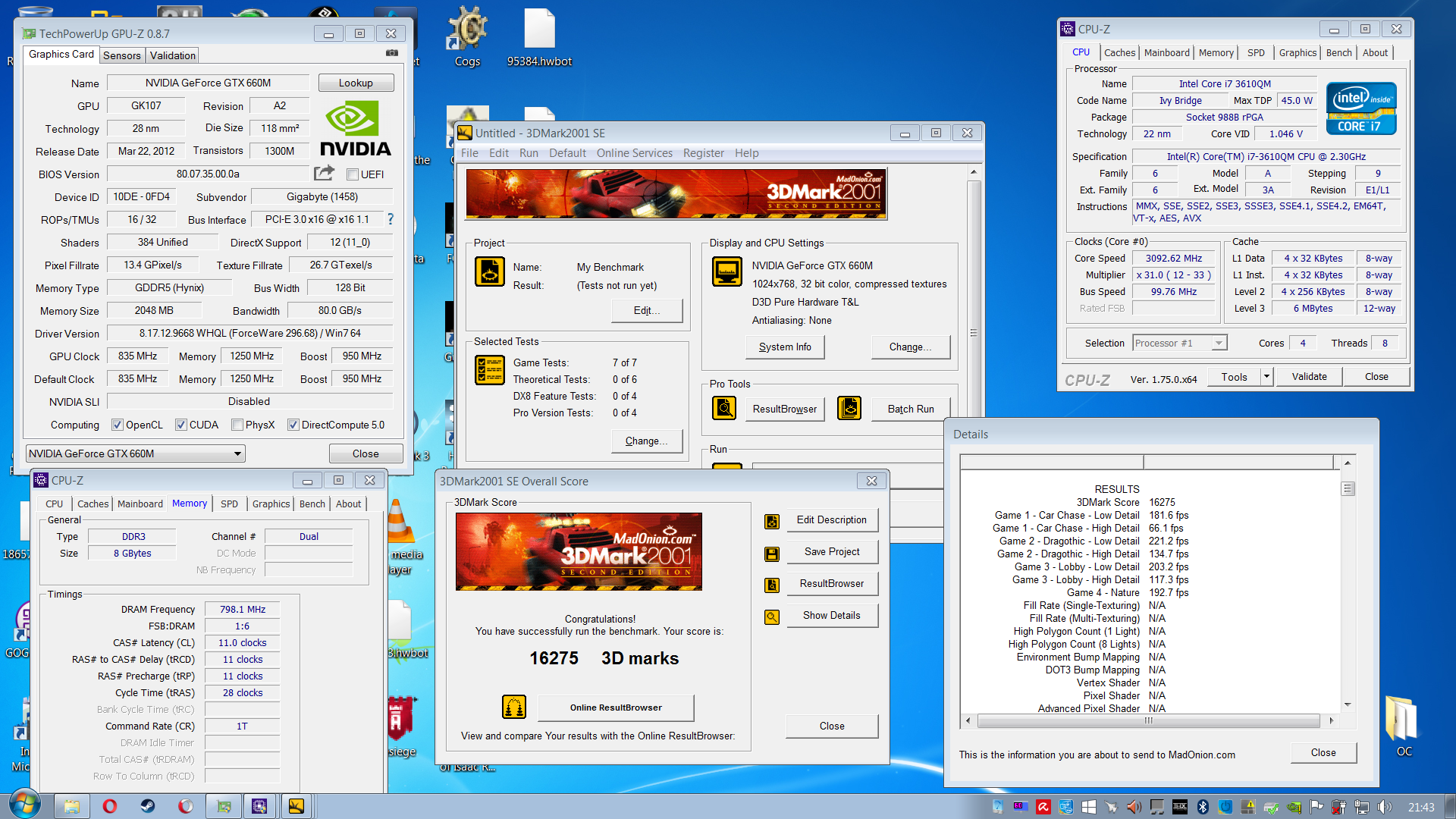Click the Bus Interface question mark icon
Image resolution: width=1456 pixels, height=819 pixels.
point(391,219)
